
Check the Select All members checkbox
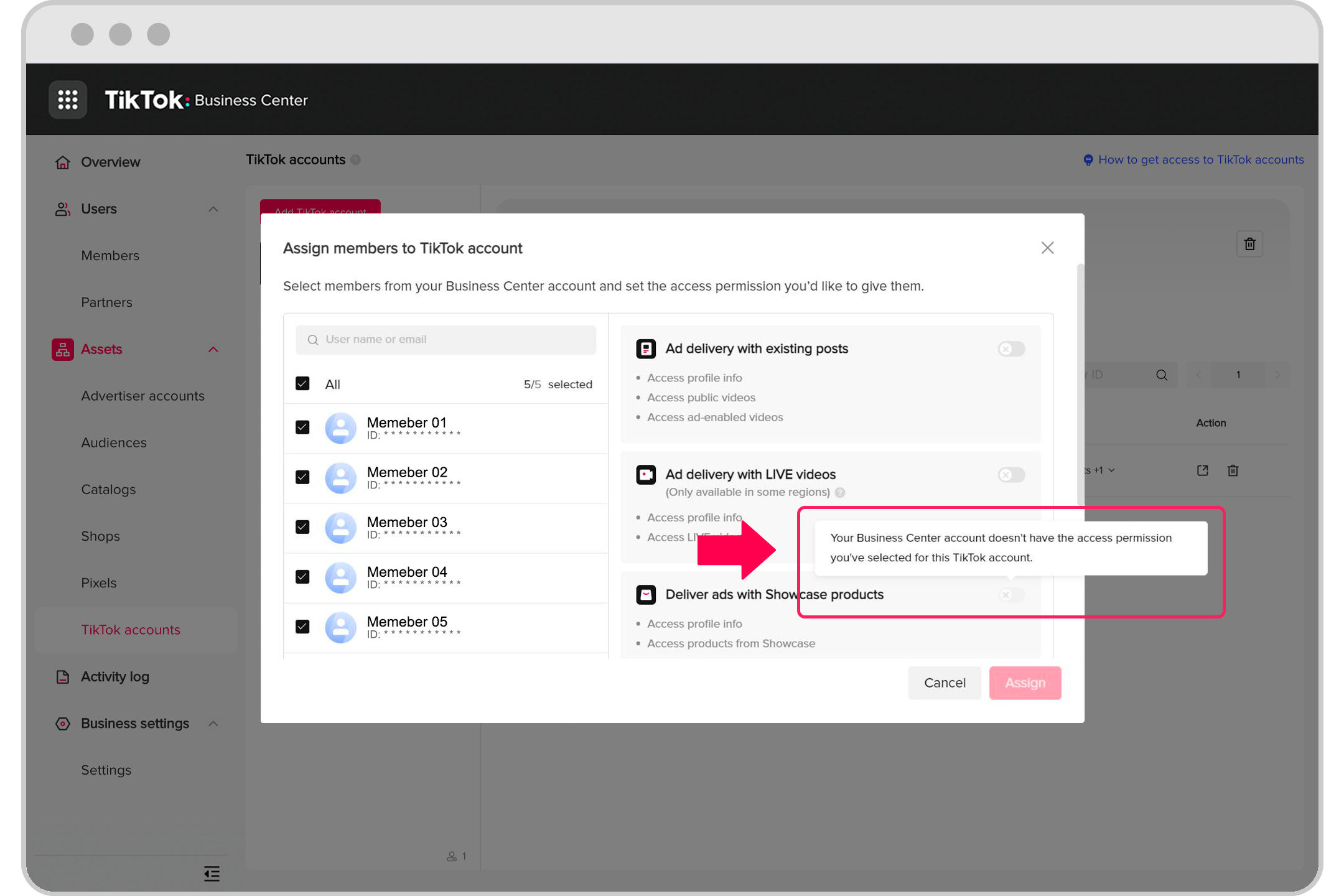coord(303,384)
